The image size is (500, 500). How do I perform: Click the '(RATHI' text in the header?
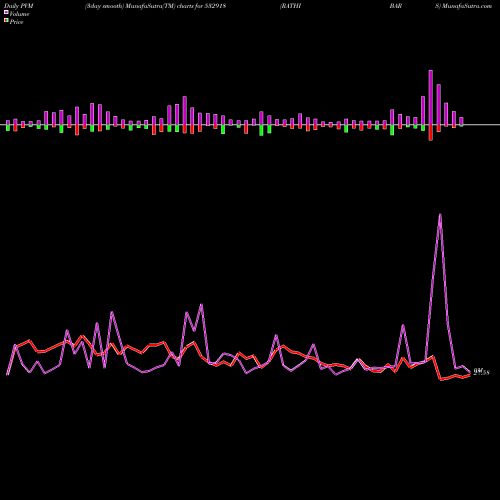(290, 6)
